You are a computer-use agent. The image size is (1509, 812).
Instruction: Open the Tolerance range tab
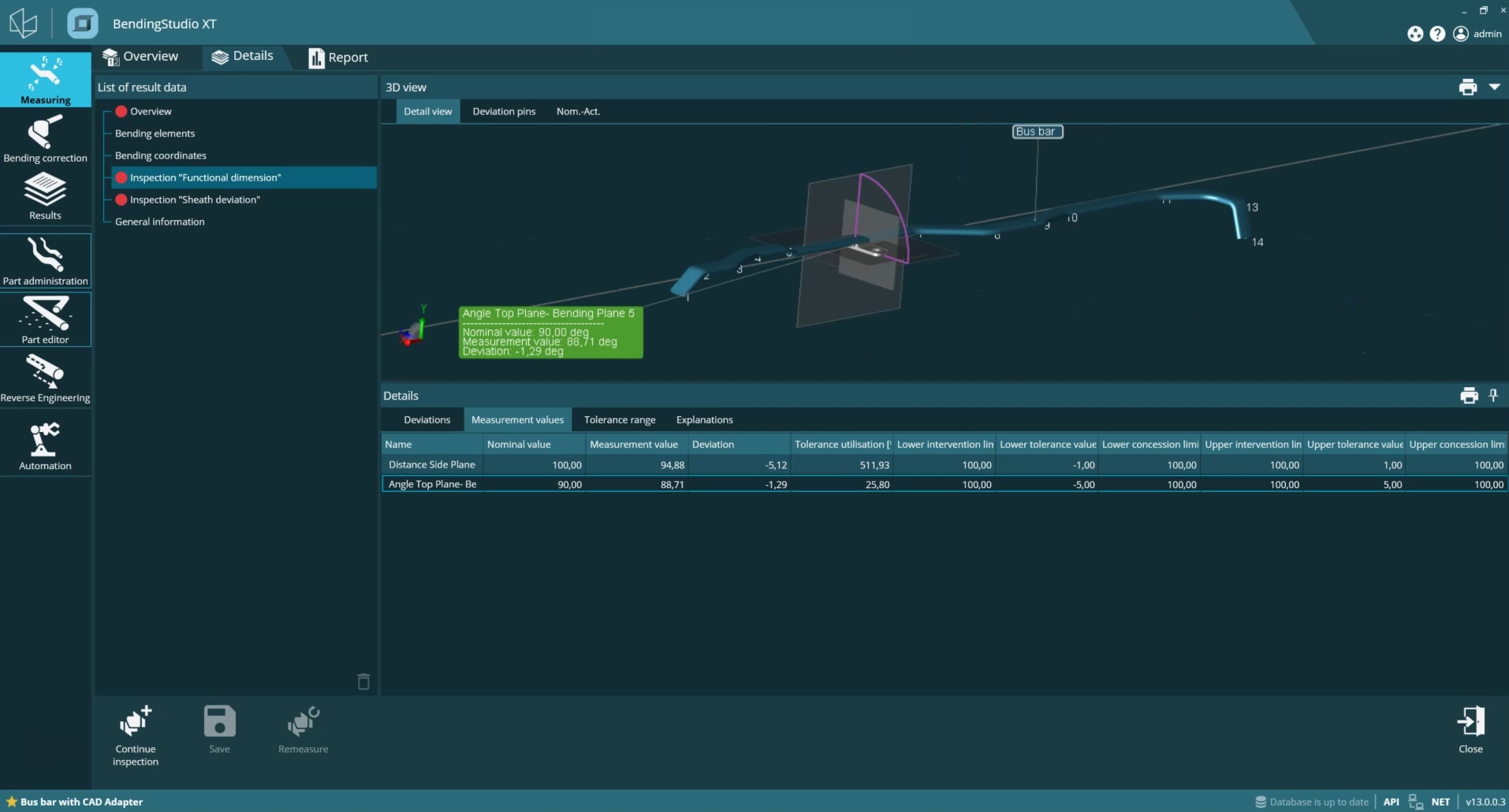click(620, 420)
